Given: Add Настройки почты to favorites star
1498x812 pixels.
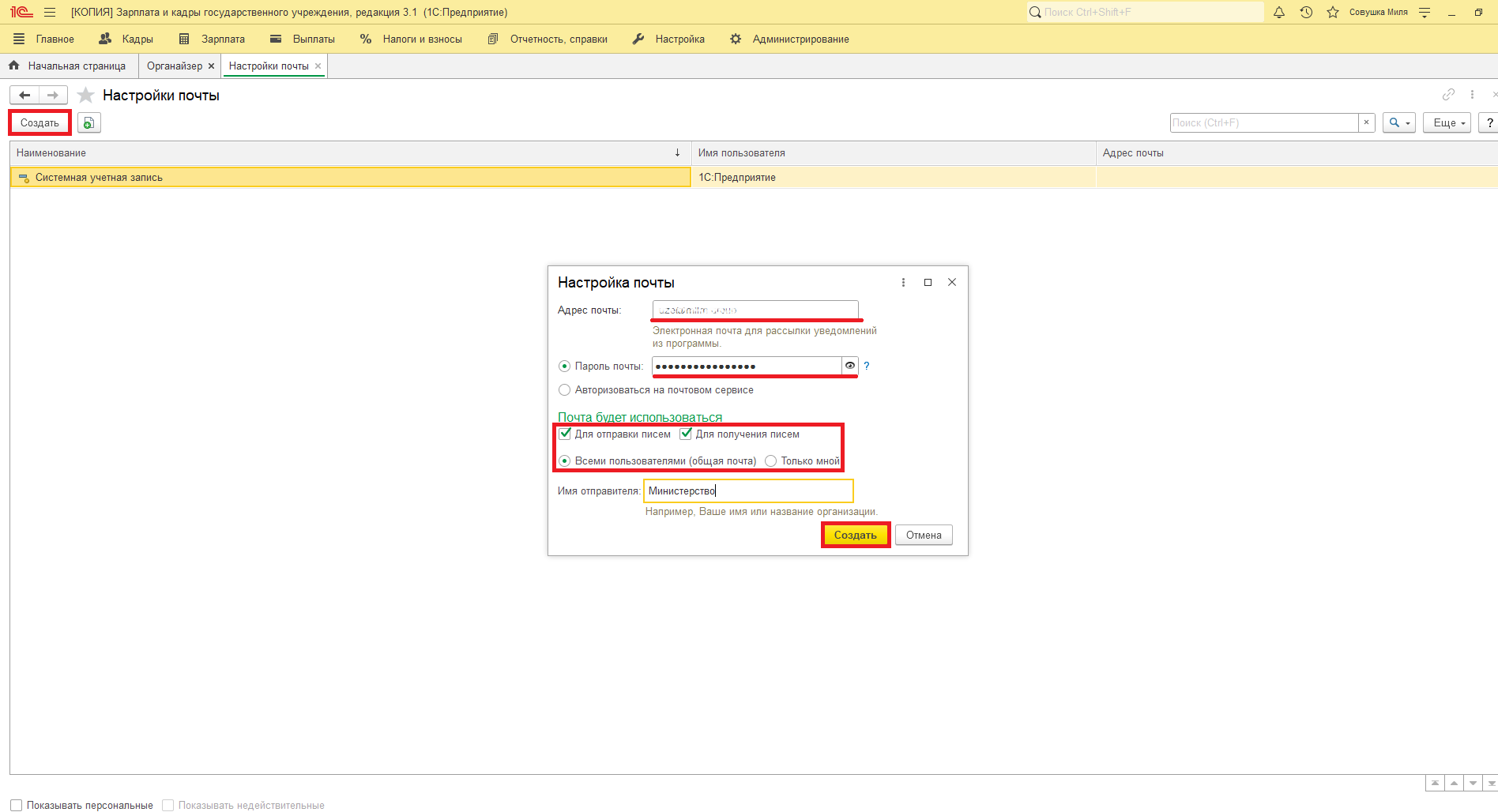Looking at the screenshot, I should point(85,96).
